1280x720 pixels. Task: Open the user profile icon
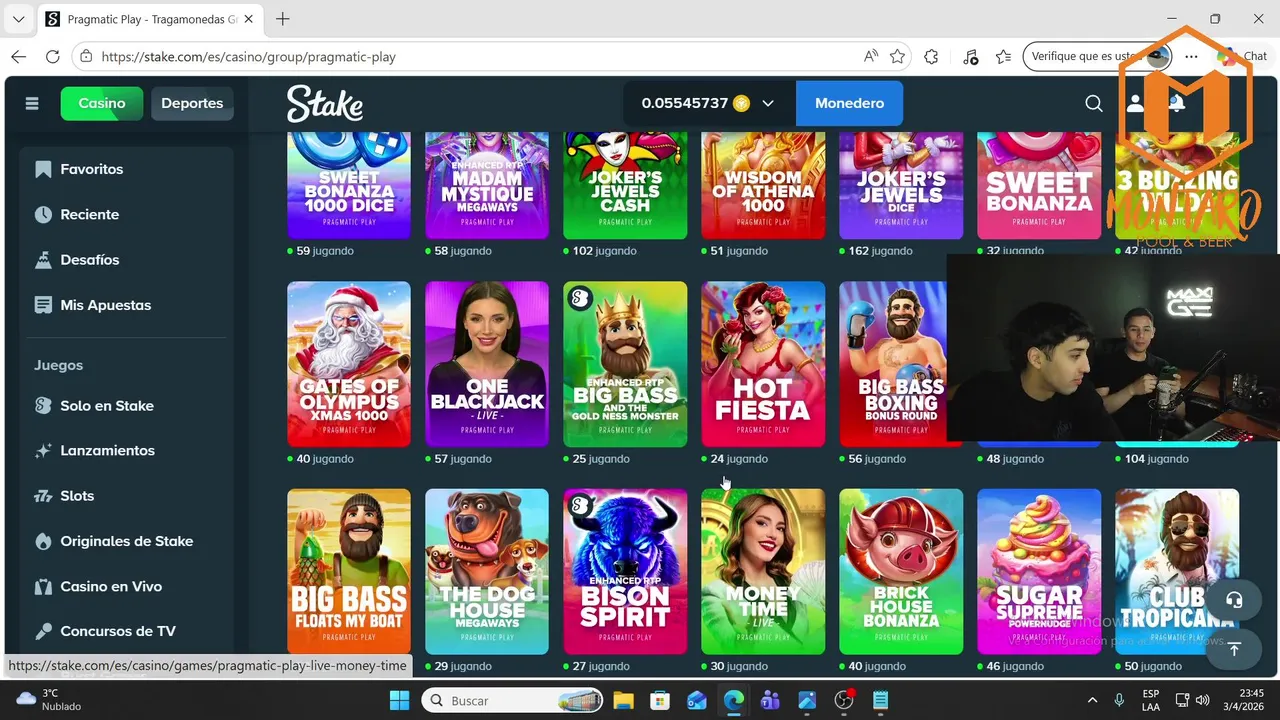tap(1135, 103)
